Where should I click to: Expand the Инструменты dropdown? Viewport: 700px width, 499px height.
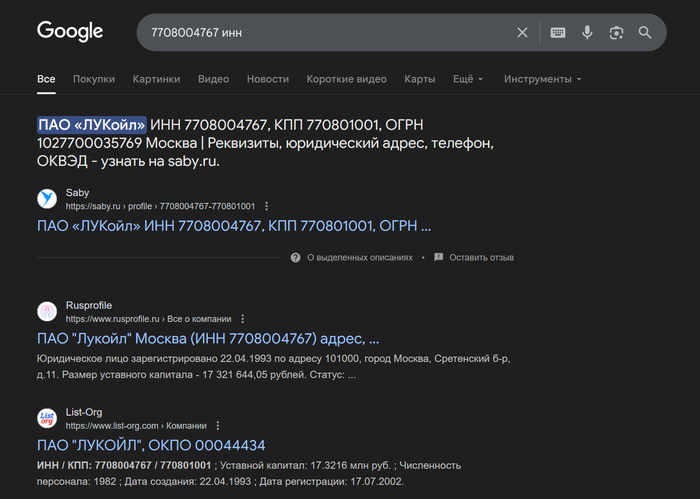[x=542, y=79]
